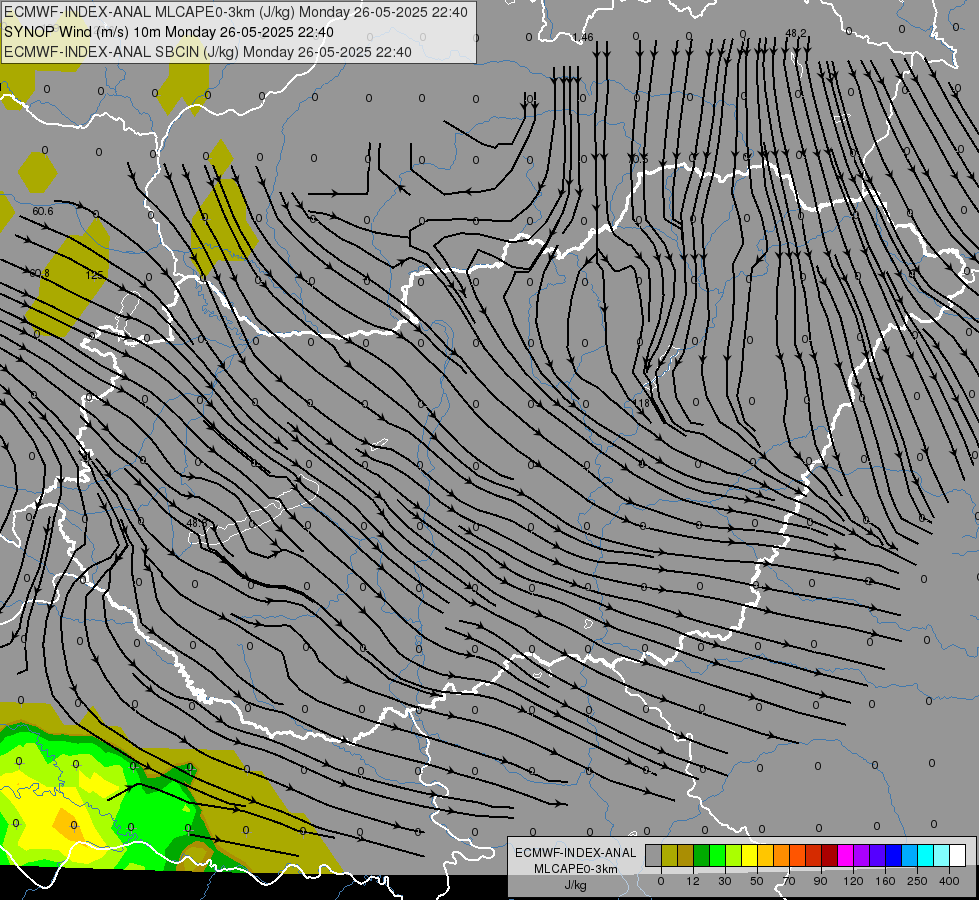Viewport: 979px width, 900px height.
Task: Click the legend tick label 90
Action: [x=820, y=881]
